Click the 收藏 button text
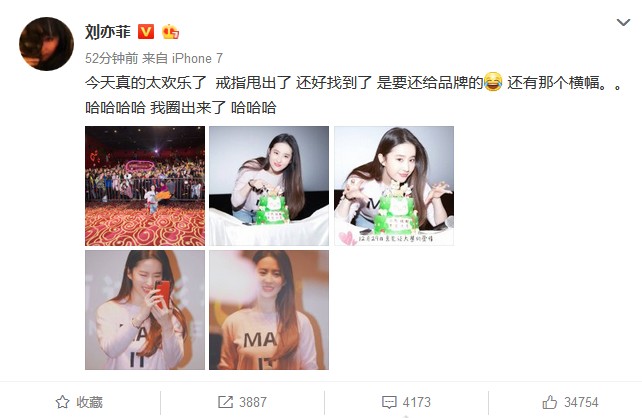The image size is (642, 418). coord(89,402)
